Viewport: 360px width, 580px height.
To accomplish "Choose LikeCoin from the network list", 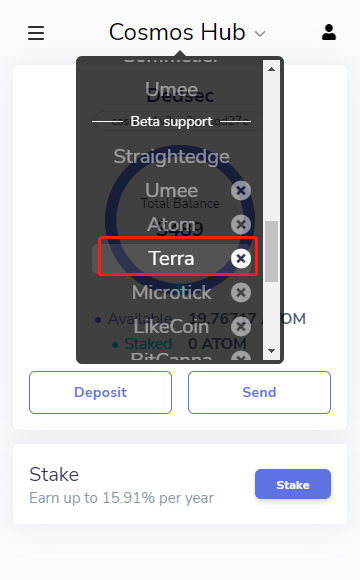I will point(171,327).
